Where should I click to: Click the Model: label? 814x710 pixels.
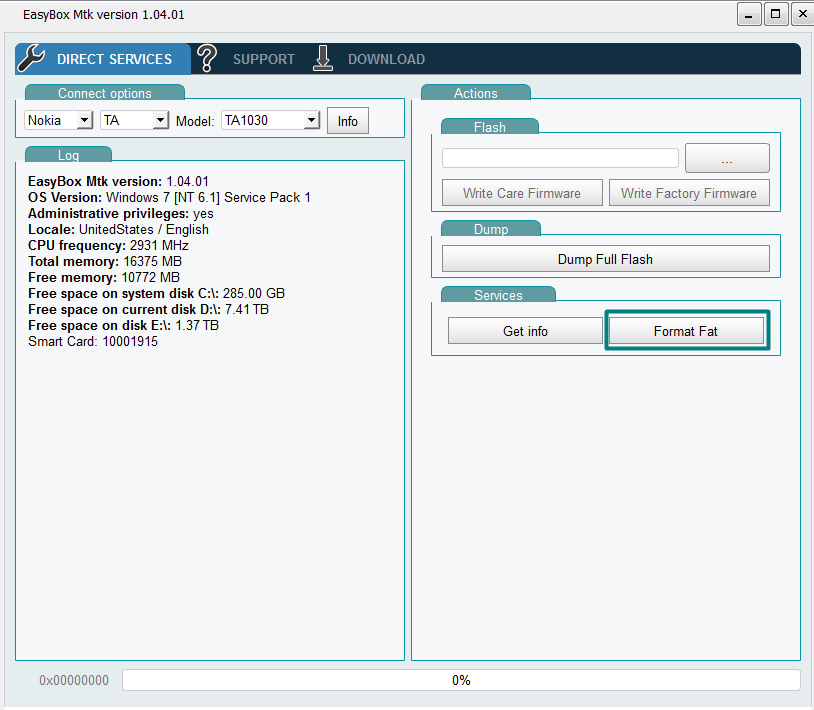(x=195, y=121)
